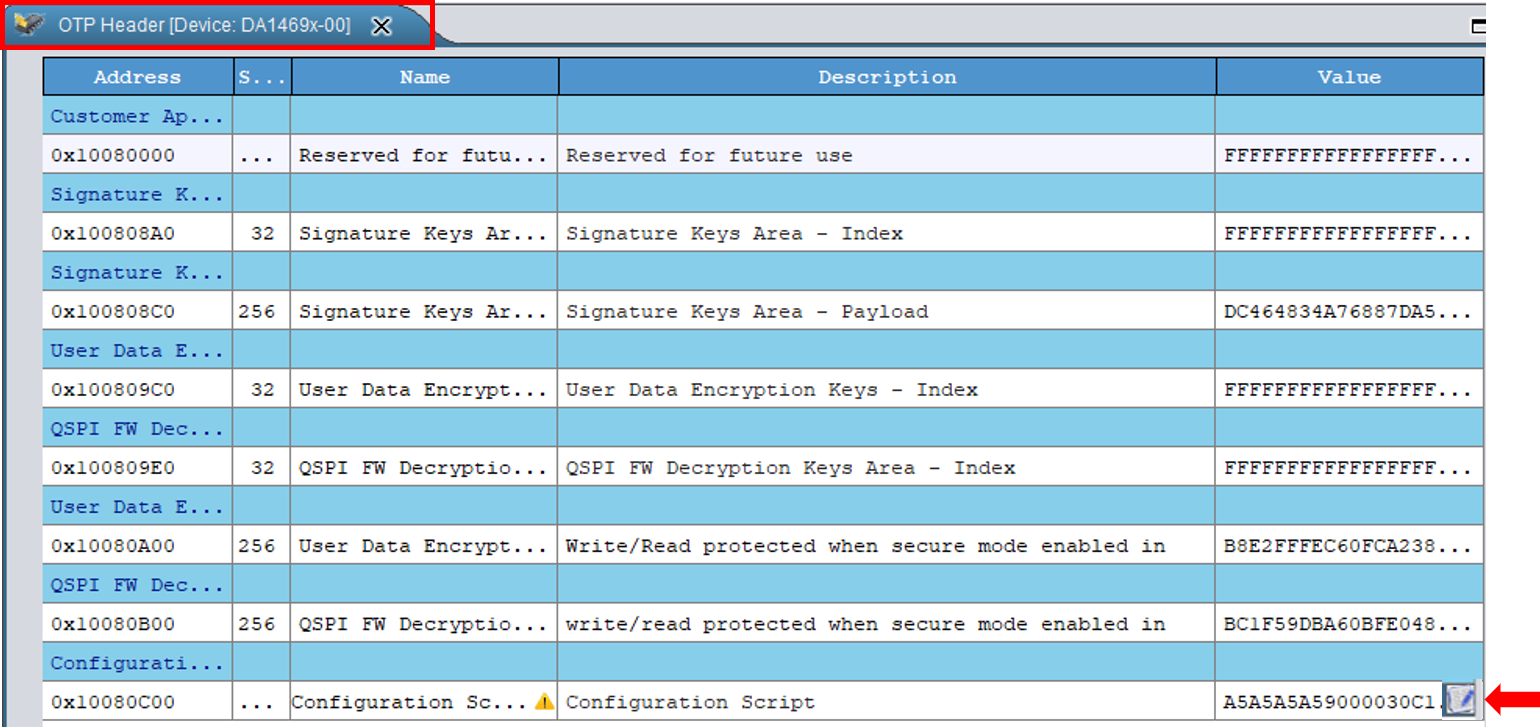The width and height of the screenshot is (1540, 727).
Task: Click warning icon beside Configuration Sc... name
Action: tap(544, 702)
